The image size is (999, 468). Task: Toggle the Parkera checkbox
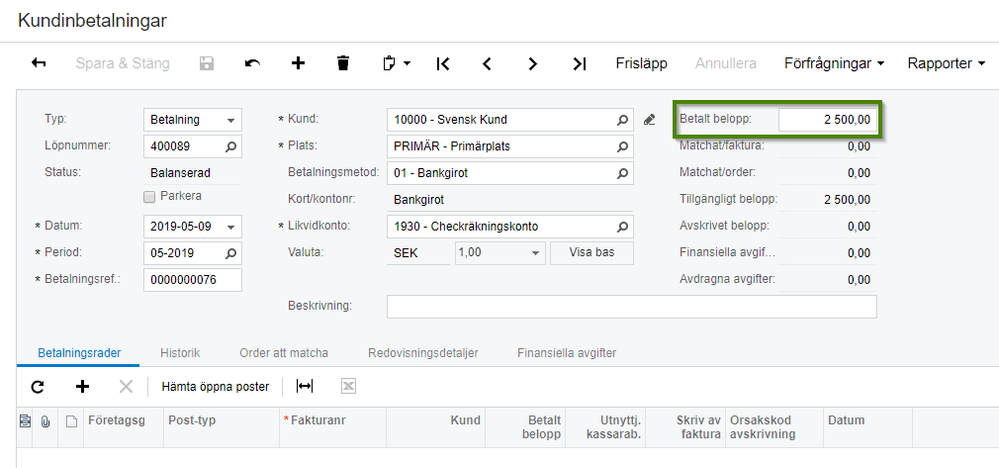tap(151, 196)
